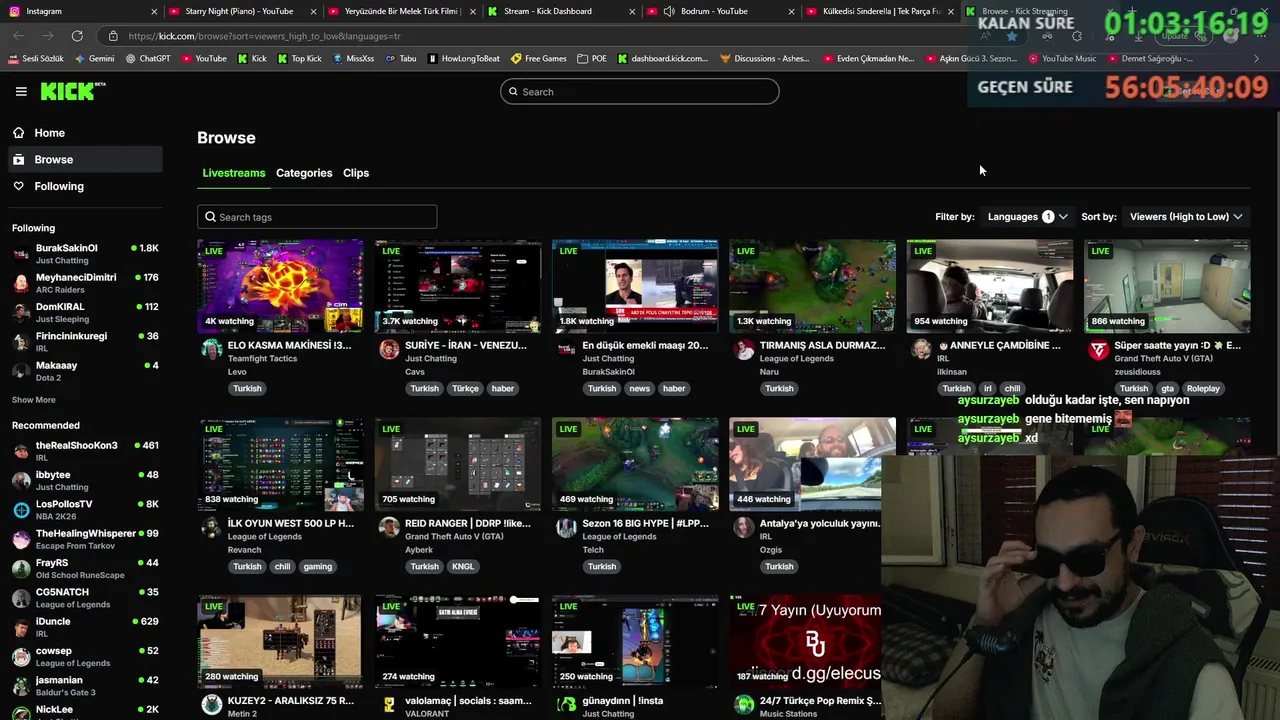Click DomKIRAL avatar in Following list

21,313
